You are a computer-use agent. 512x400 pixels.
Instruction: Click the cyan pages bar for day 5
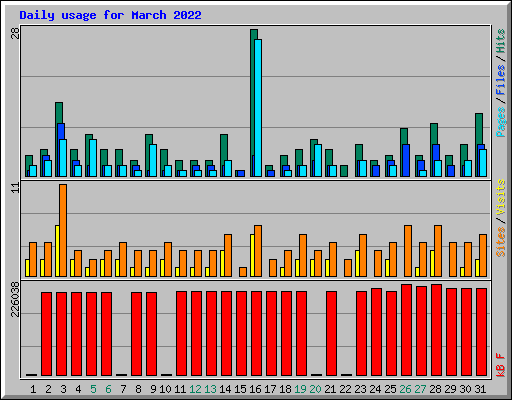point(93,158)
